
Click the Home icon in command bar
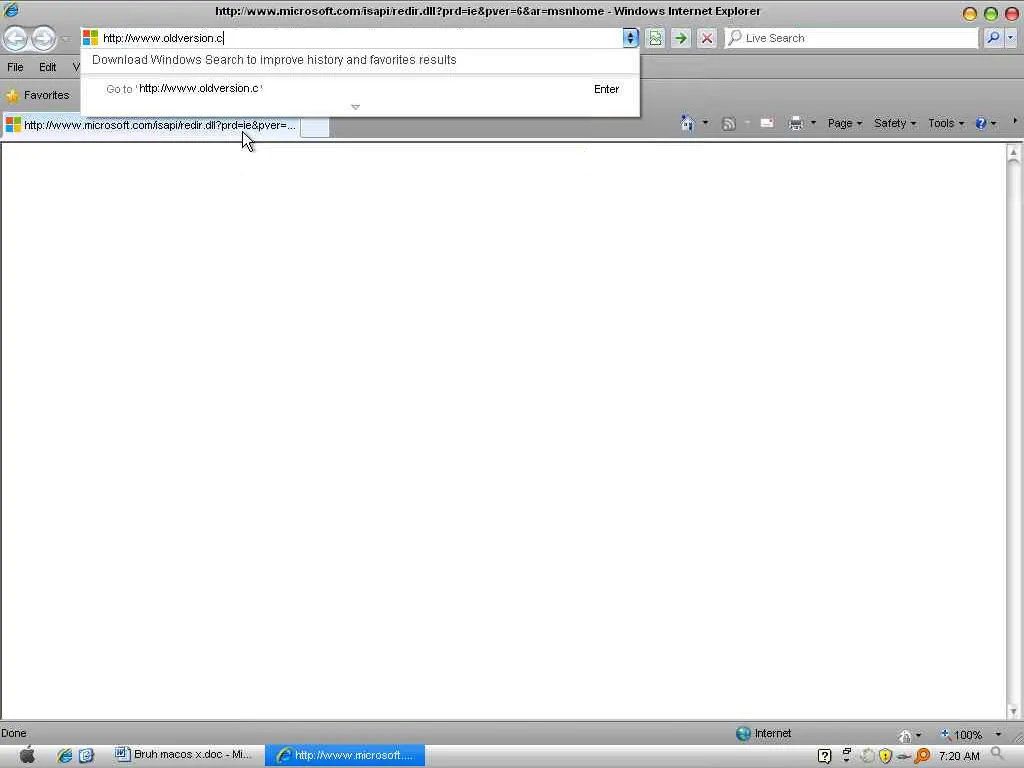click(x=687, y=123)
